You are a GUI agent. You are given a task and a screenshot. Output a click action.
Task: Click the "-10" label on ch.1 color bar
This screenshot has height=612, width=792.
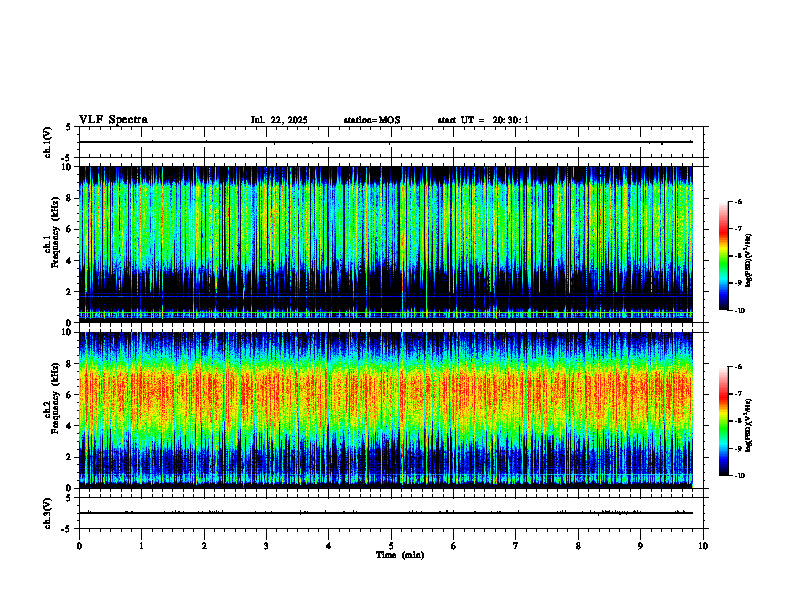(x=740, y=311)
